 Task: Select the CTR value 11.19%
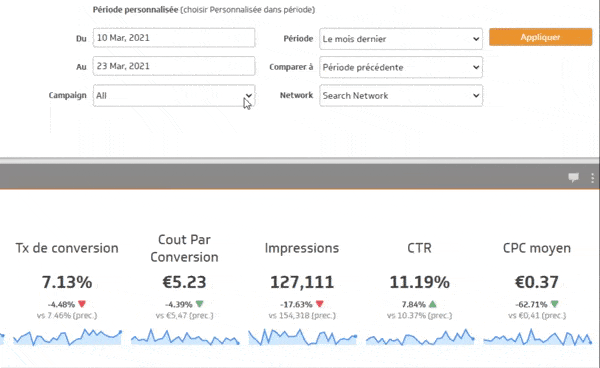[419, 282]
